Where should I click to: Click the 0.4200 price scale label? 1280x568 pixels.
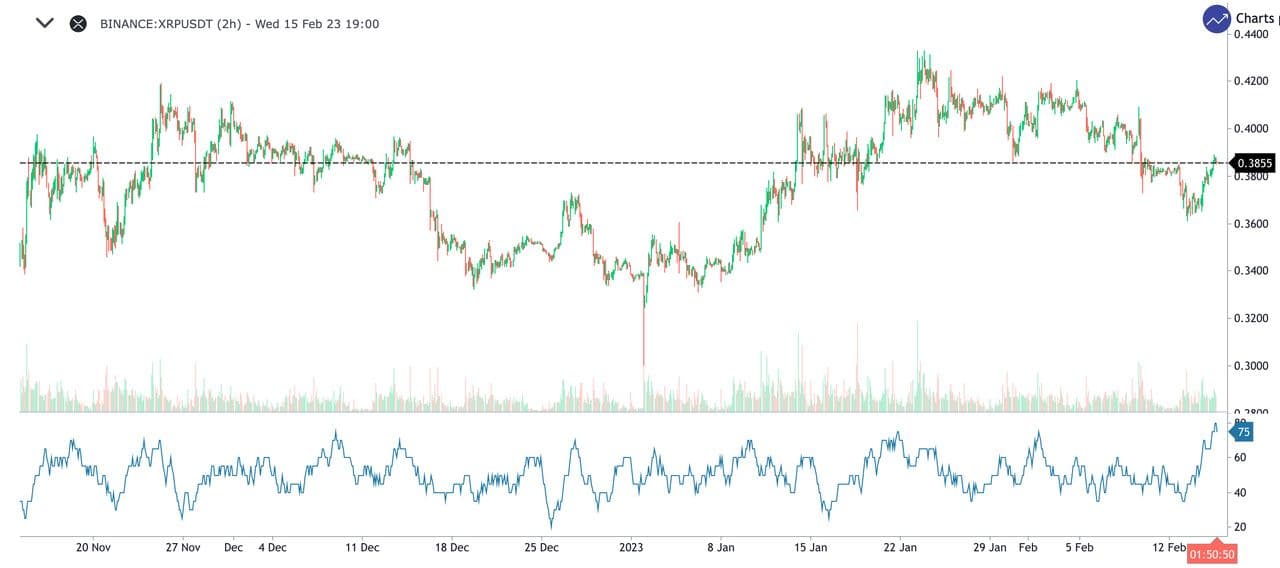(x=1253, y=81)
